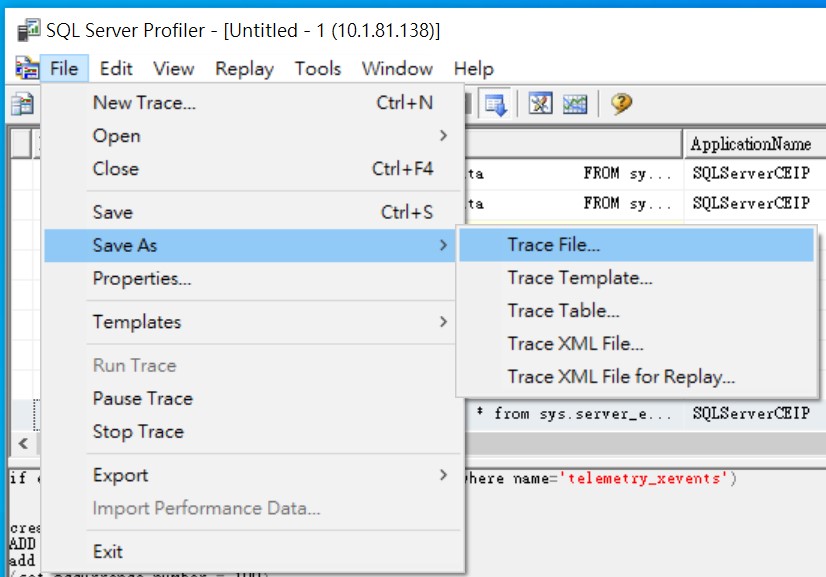Select Exit to quit Profiler
This screenshot has width=826, height=577.
click(x=106, y=551)
